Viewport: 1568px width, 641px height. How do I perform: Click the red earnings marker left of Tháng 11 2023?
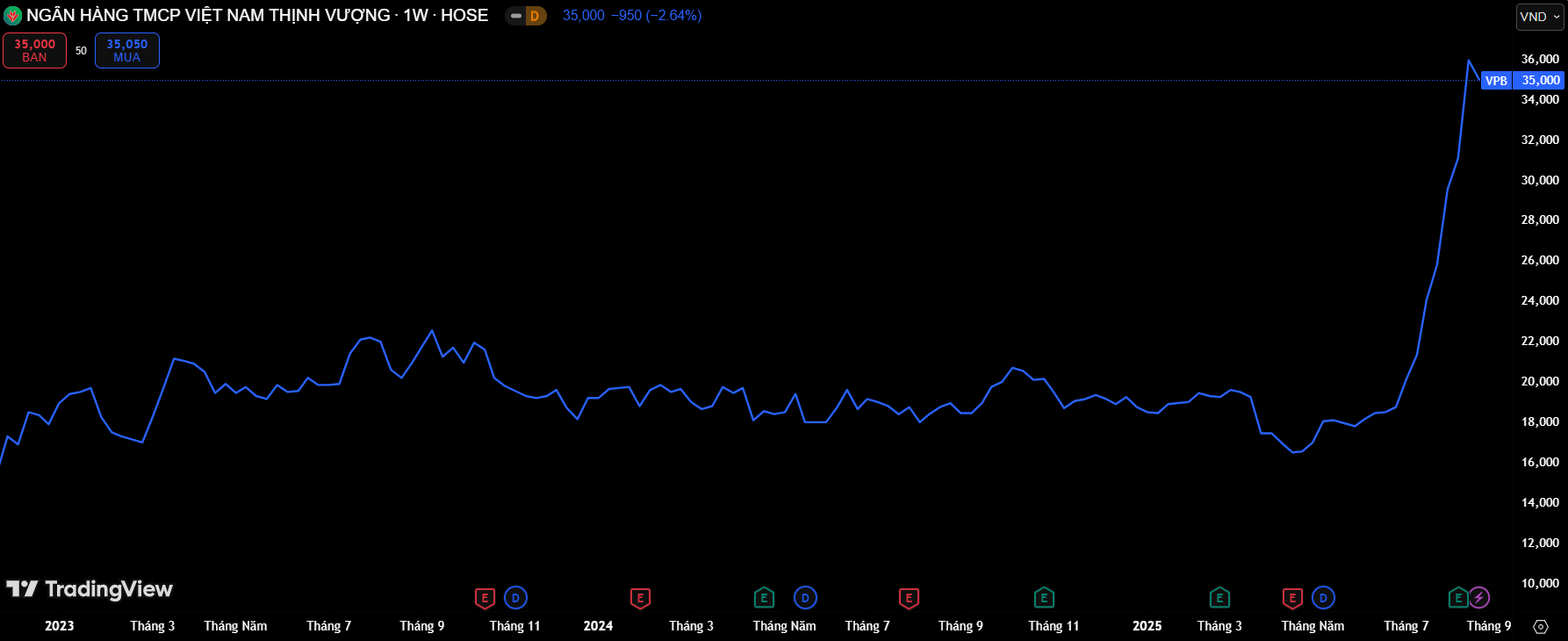(x=485, y=598)
